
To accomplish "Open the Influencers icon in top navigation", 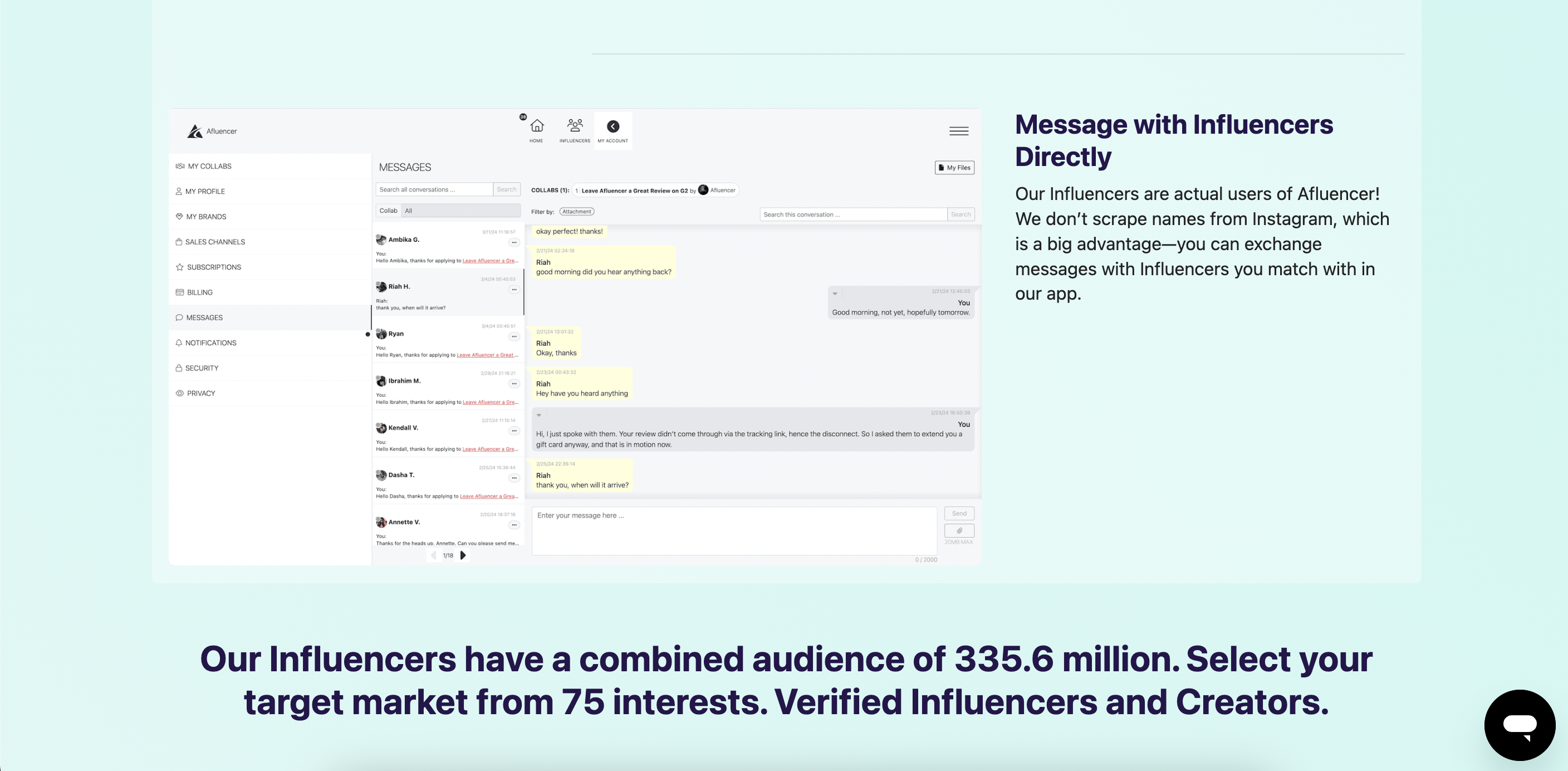I will [x=575, y=130].
